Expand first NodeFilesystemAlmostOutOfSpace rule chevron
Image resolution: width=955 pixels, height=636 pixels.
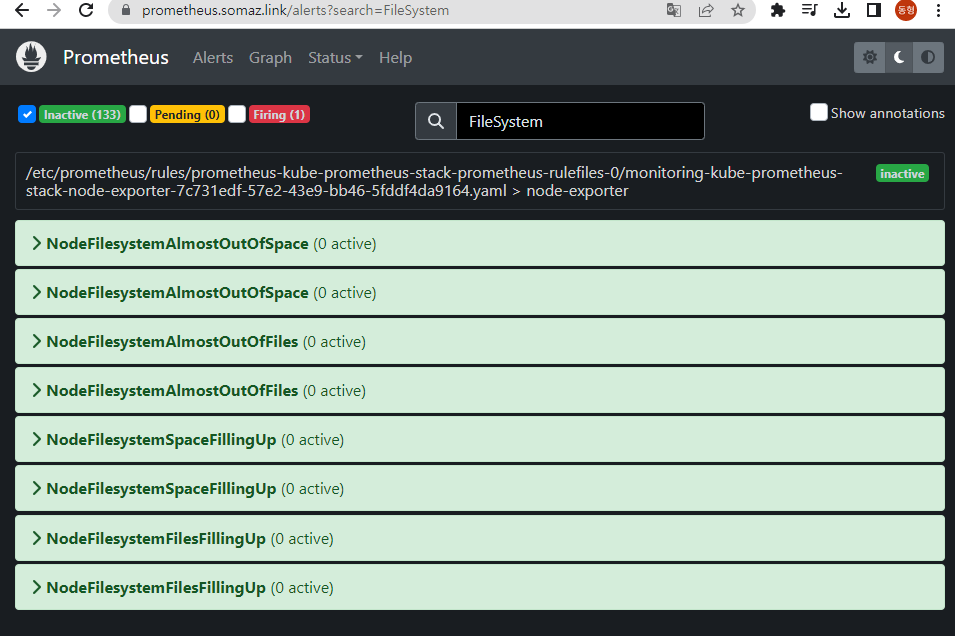tap(37, 243)
